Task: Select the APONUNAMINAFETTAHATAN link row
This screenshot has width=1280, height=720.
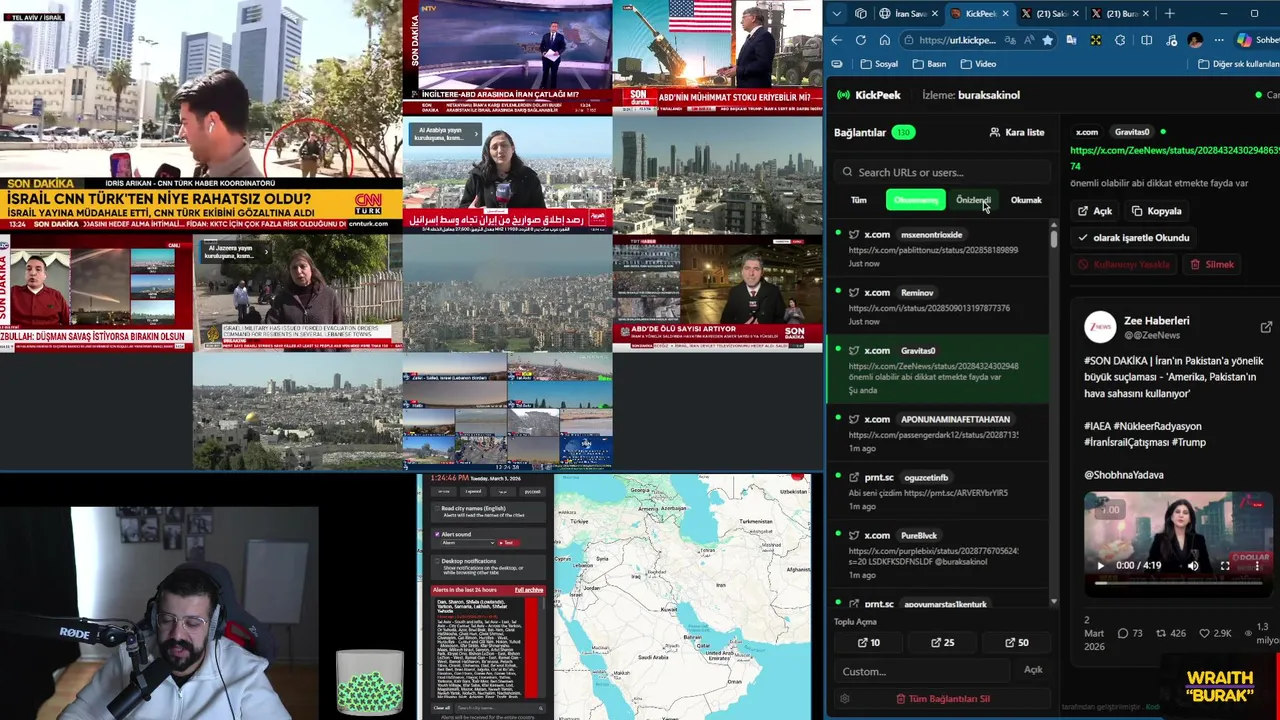Action: [938, 433]
